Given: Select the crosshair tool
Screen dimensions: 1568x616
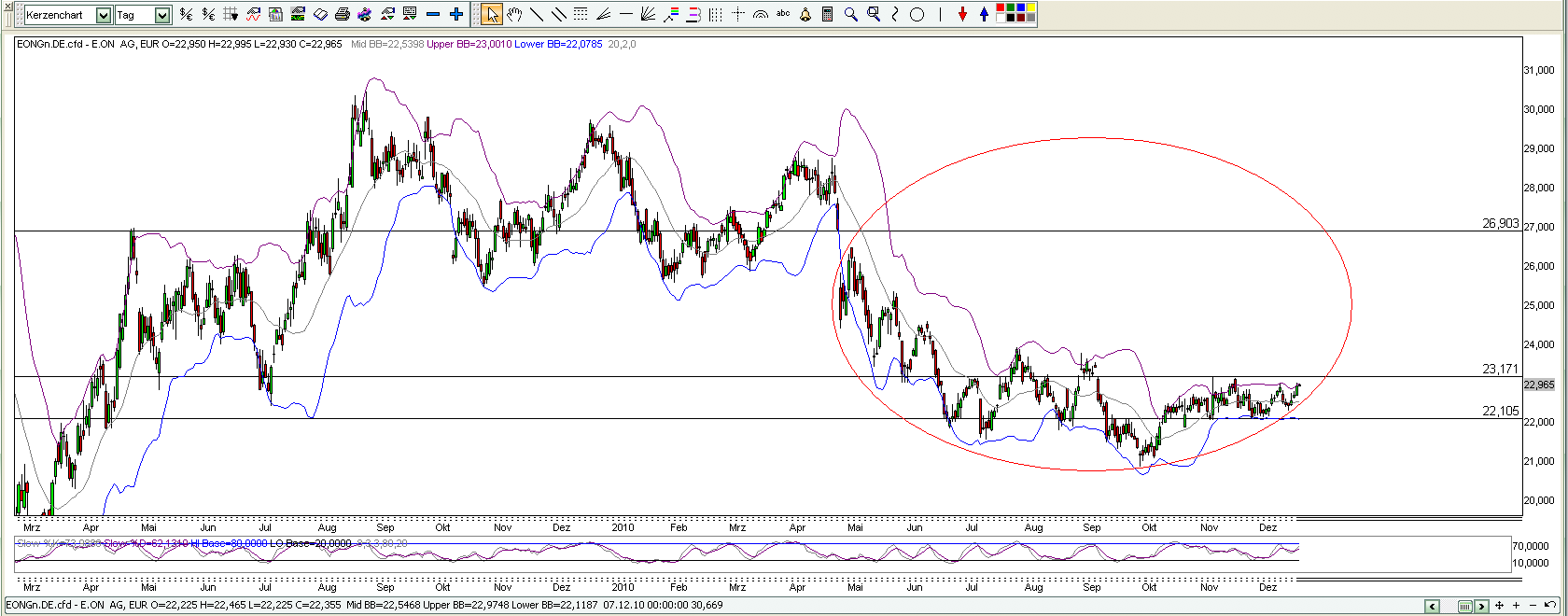Looking at the screenshot, I should point(738,14).
